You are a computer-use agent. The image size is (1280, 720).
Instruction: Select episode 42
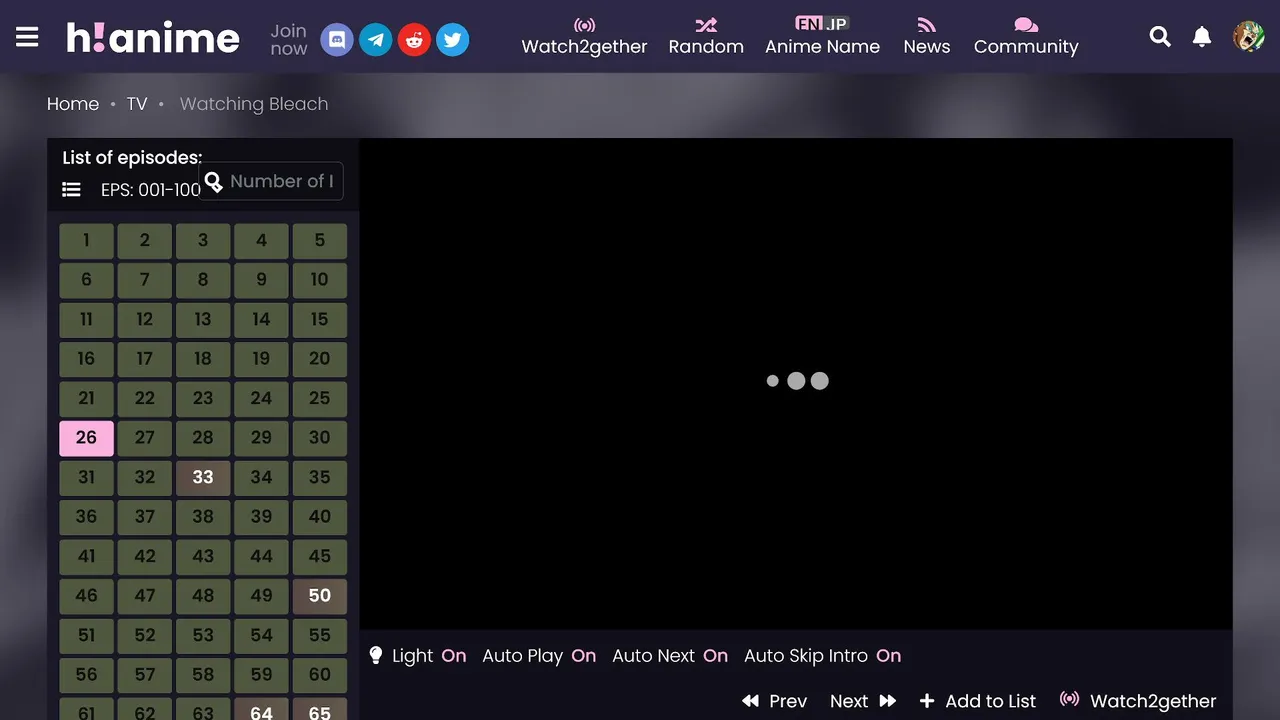145,557
